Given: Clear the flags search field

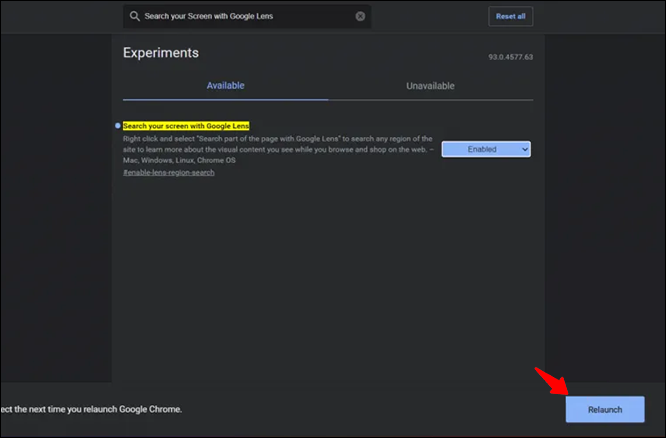Looking at the screenshot, I should coord(360,16).
